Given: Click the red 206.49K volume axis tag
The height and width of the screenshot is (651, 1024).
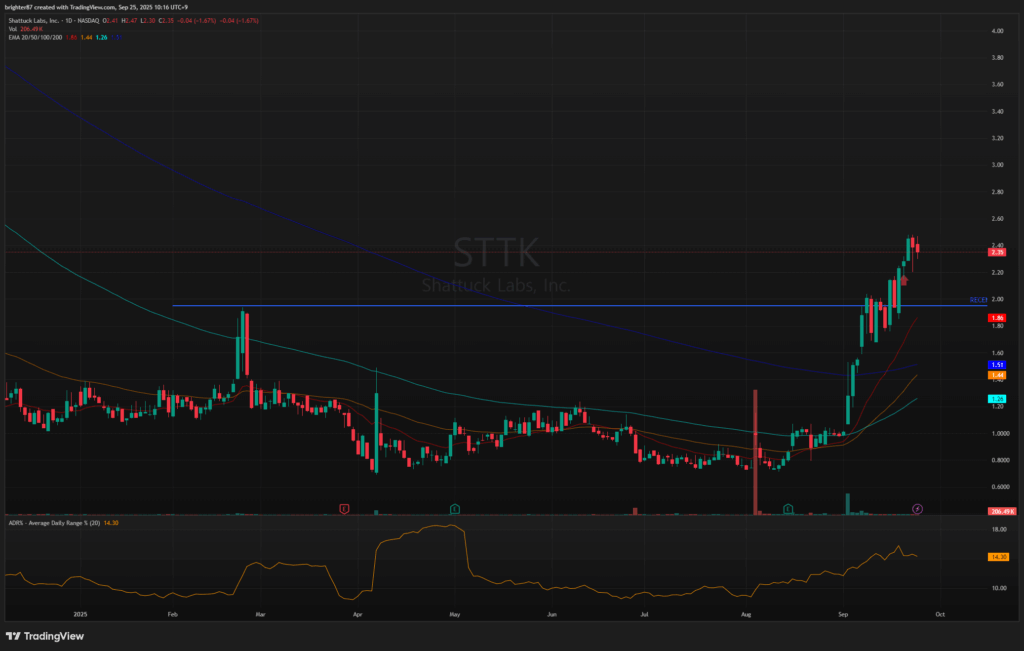Looking at the screenshot, I should pyautogui.click(x=1002, y=511).
